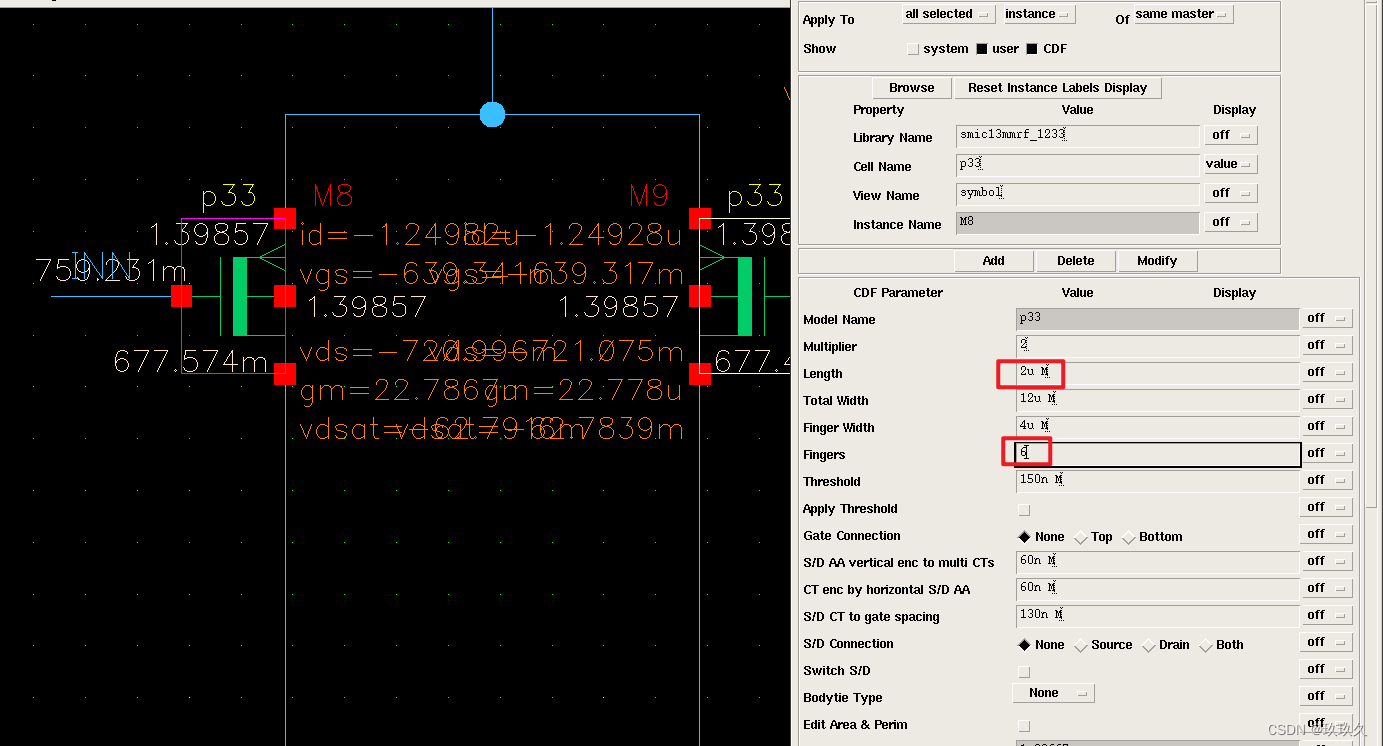This screenshot has height=746, width=1383.
Task: Open the 'same master' dropdown
Action: (x=1183, y=14)
